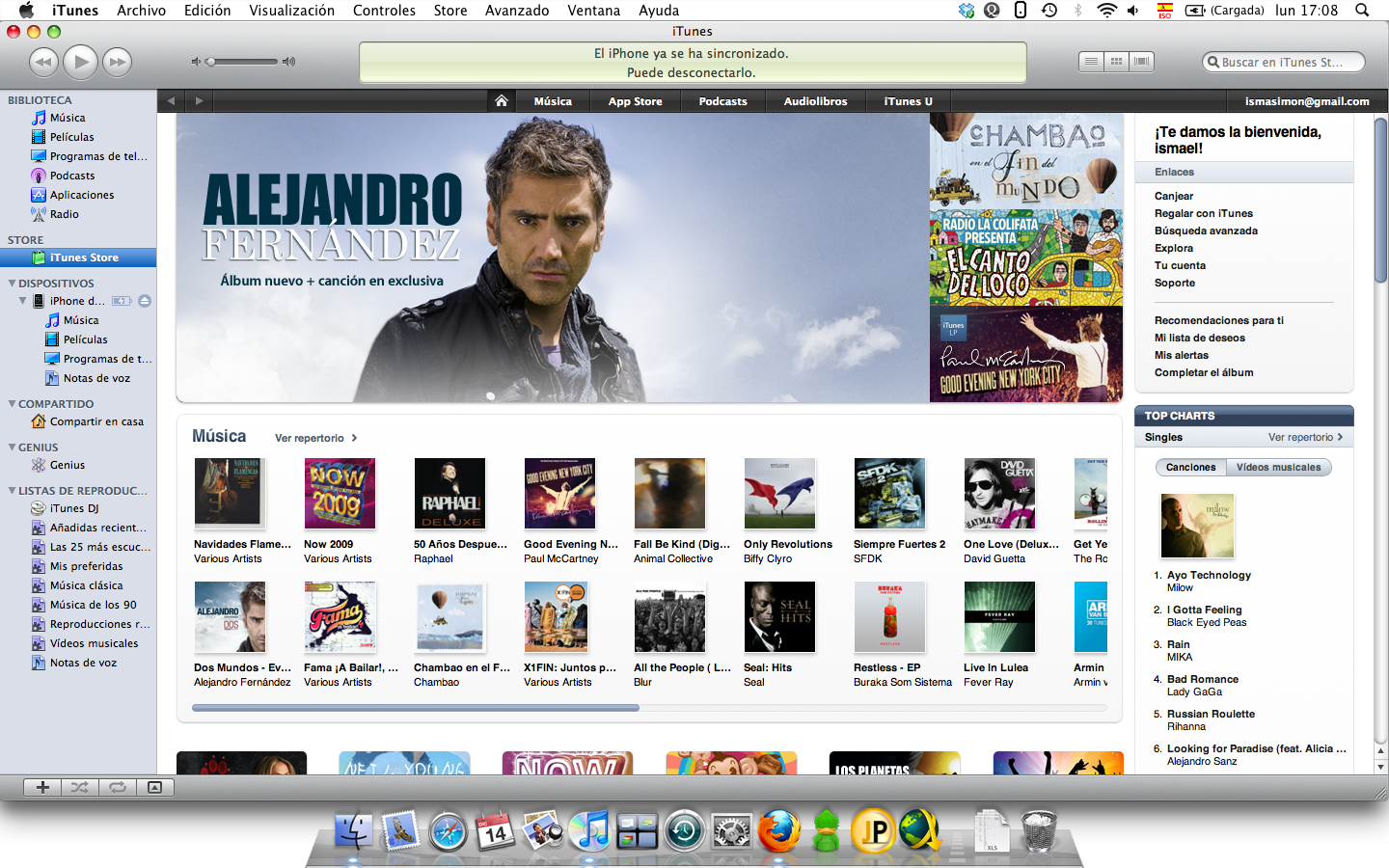Open Spotlight search in menu bar

[x=1362, y=10]
